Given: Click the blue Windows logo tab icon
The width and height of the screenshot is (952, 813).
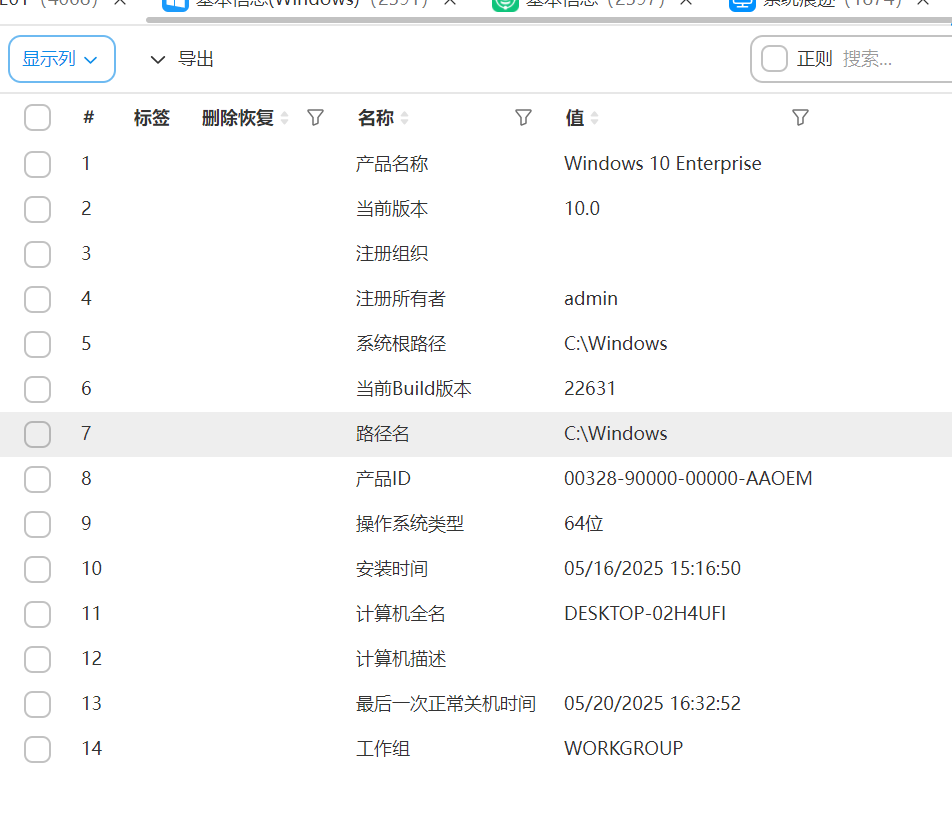Looking at the screenshot, I should [175, 3].
